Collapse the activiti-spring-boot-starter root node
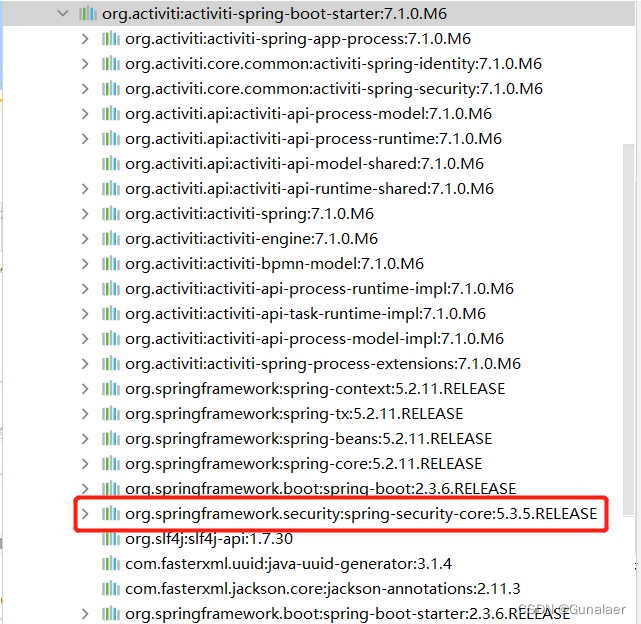641x624 pixels. [63, 13]
